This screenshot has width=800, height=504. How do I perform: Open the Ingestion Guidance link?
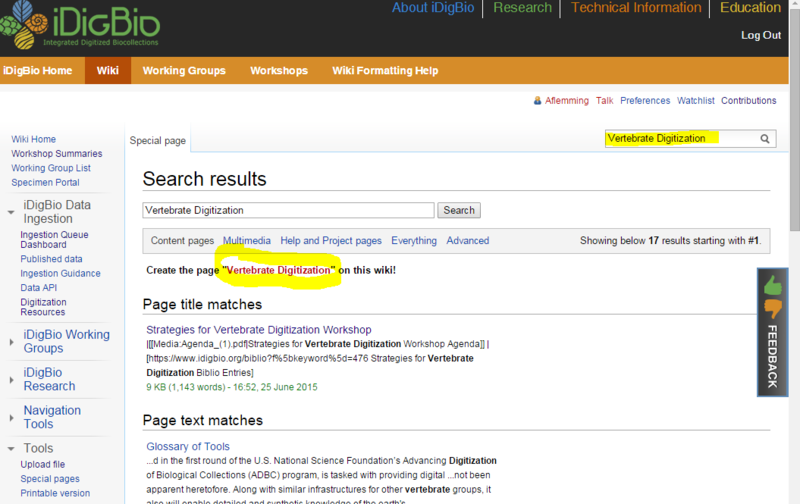pyautogui.click(x=60, y=273)
